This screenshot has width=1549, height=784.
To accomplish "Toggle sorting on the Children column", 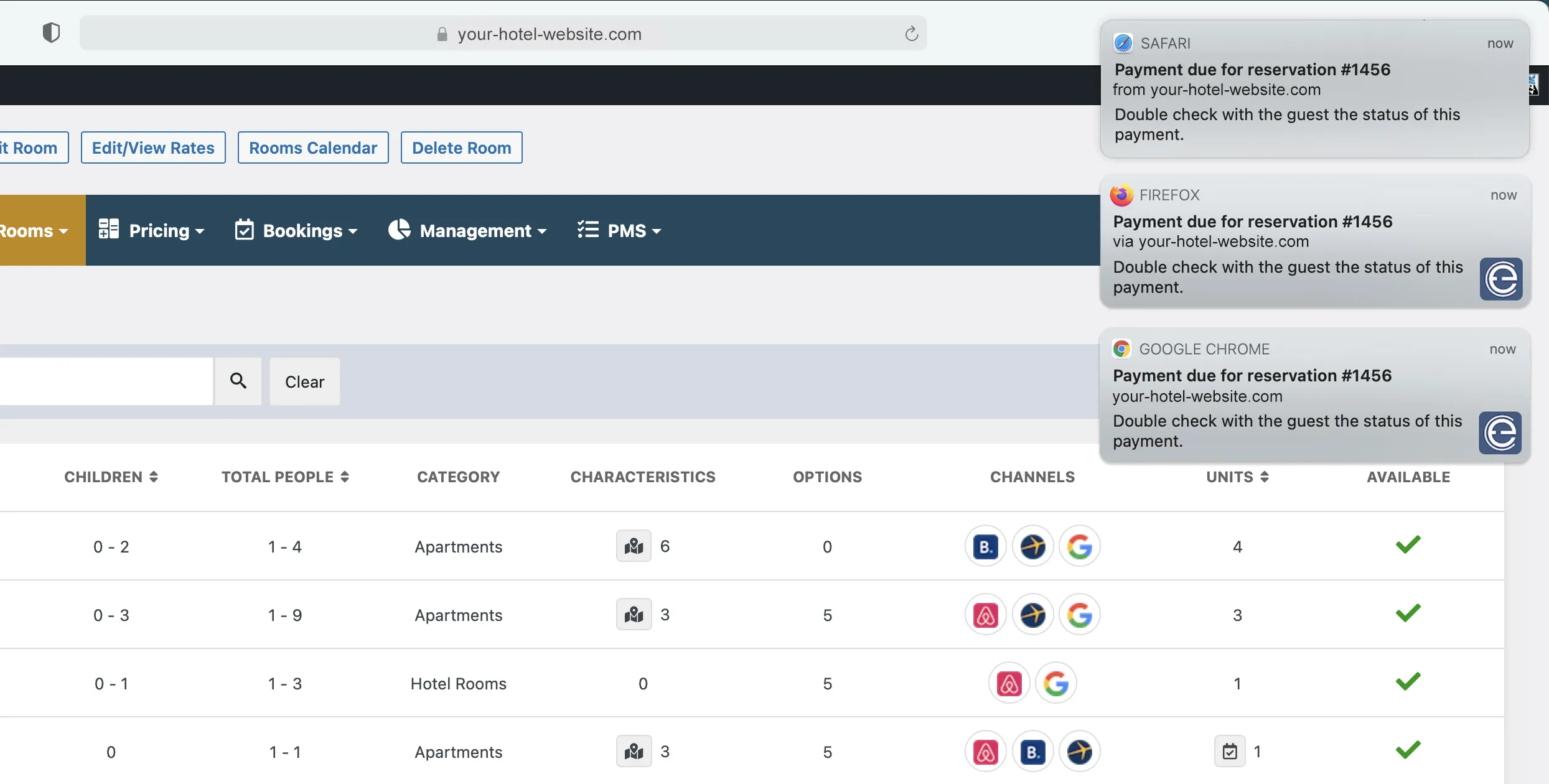I will pyautogui.click(x=154, y=477).
